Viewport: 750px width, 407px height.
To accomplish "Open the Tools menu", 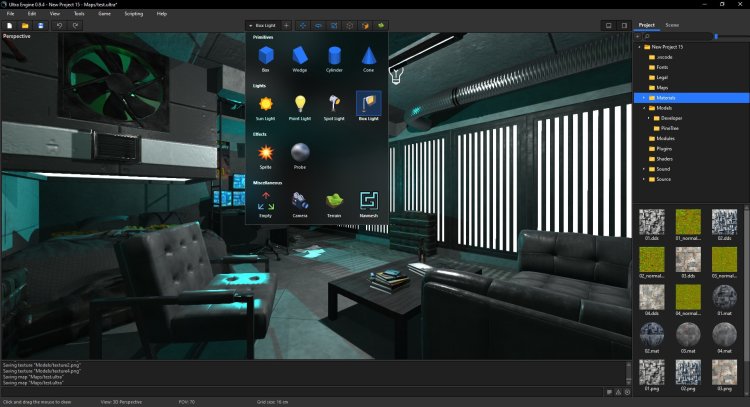I will [x=80, y=13].
